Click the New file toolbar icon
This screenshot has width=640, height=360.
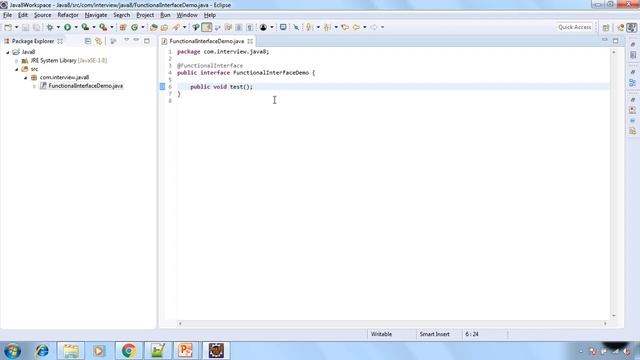(x=8, y=27)
